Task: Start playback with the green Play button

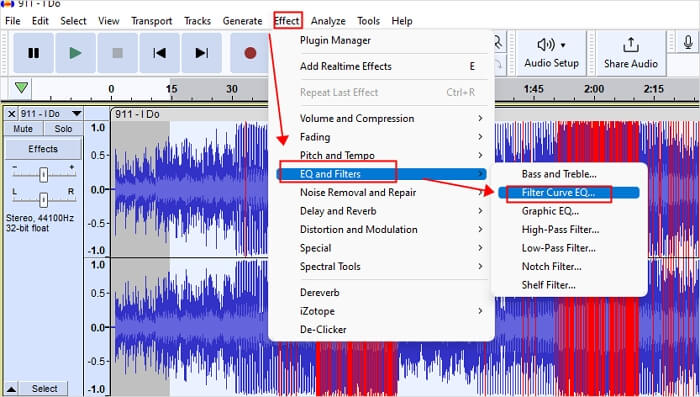Action: (x=75, y=53)
